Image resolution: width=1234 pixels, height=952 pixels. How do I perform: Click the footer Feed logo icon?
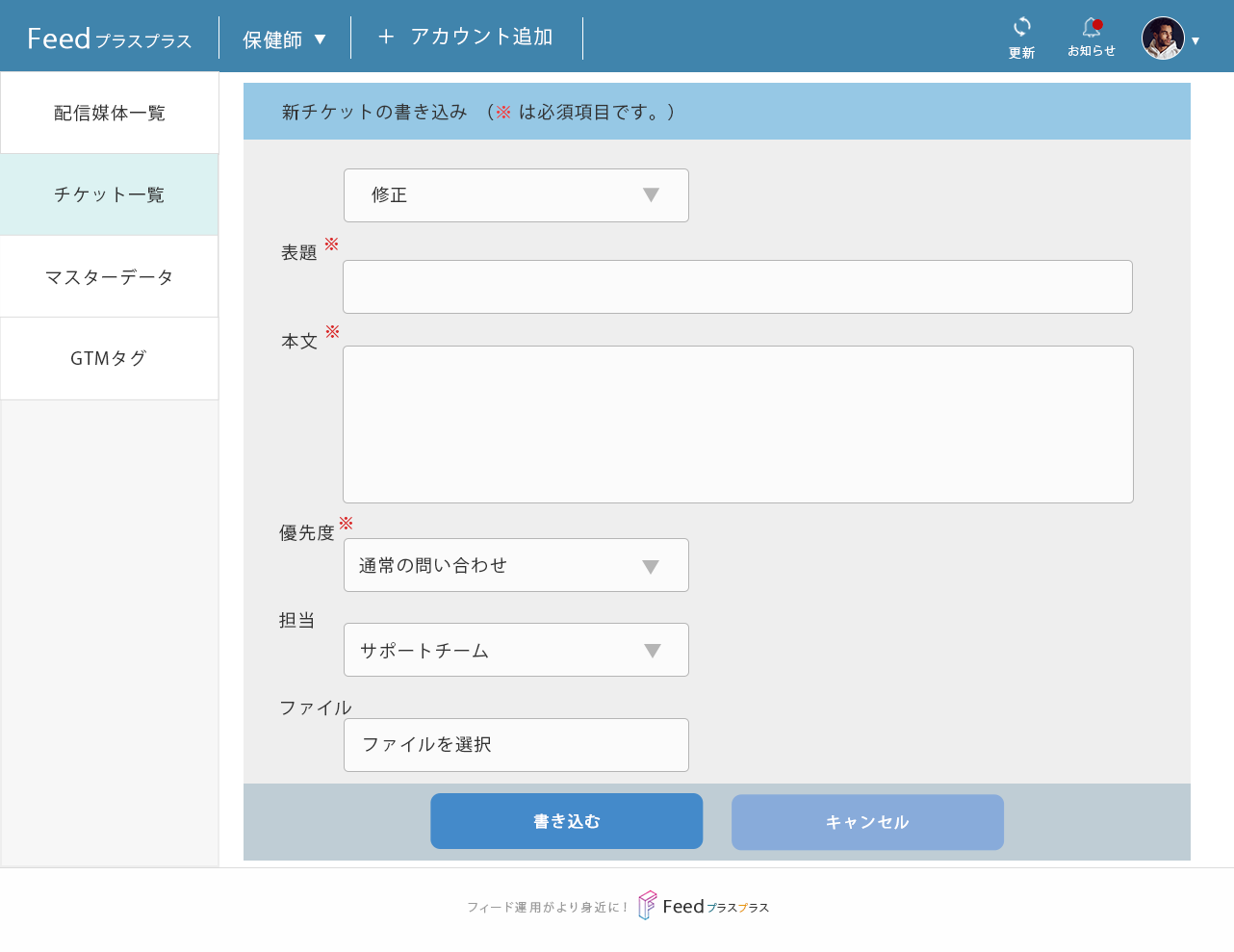pos(648,905)
